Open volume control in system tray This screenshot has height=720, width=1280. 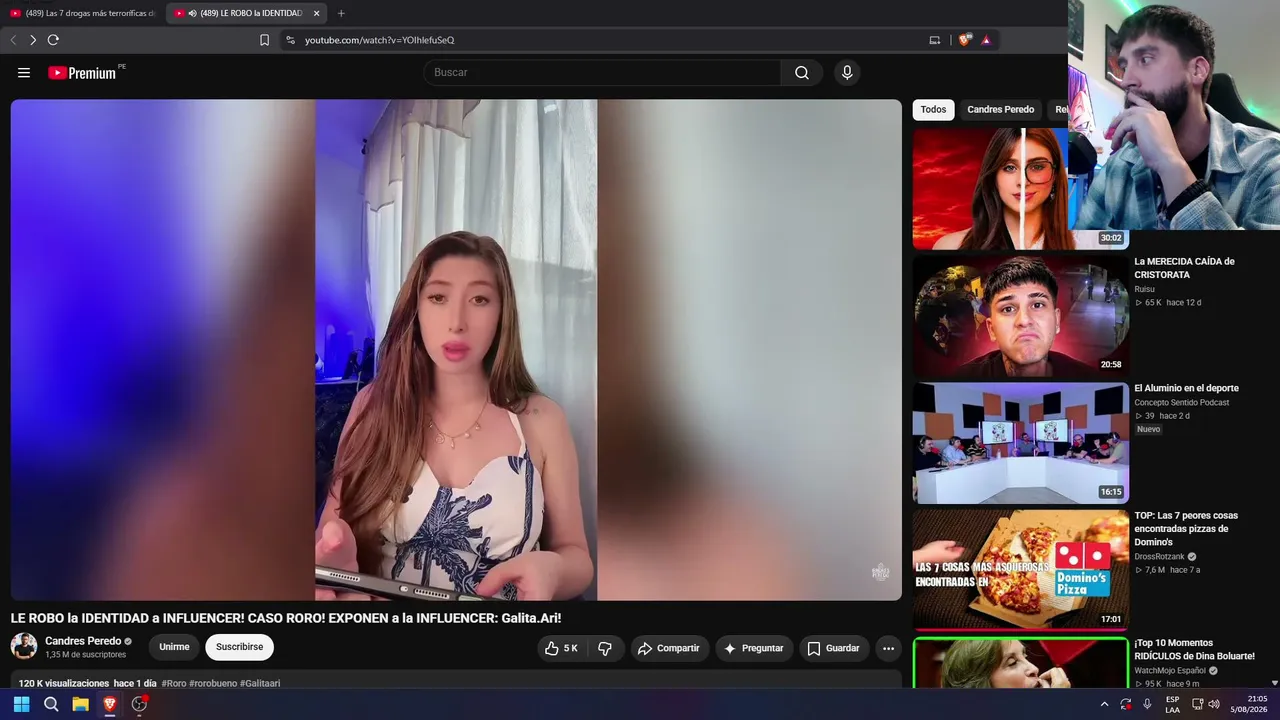coord(1214,704)
